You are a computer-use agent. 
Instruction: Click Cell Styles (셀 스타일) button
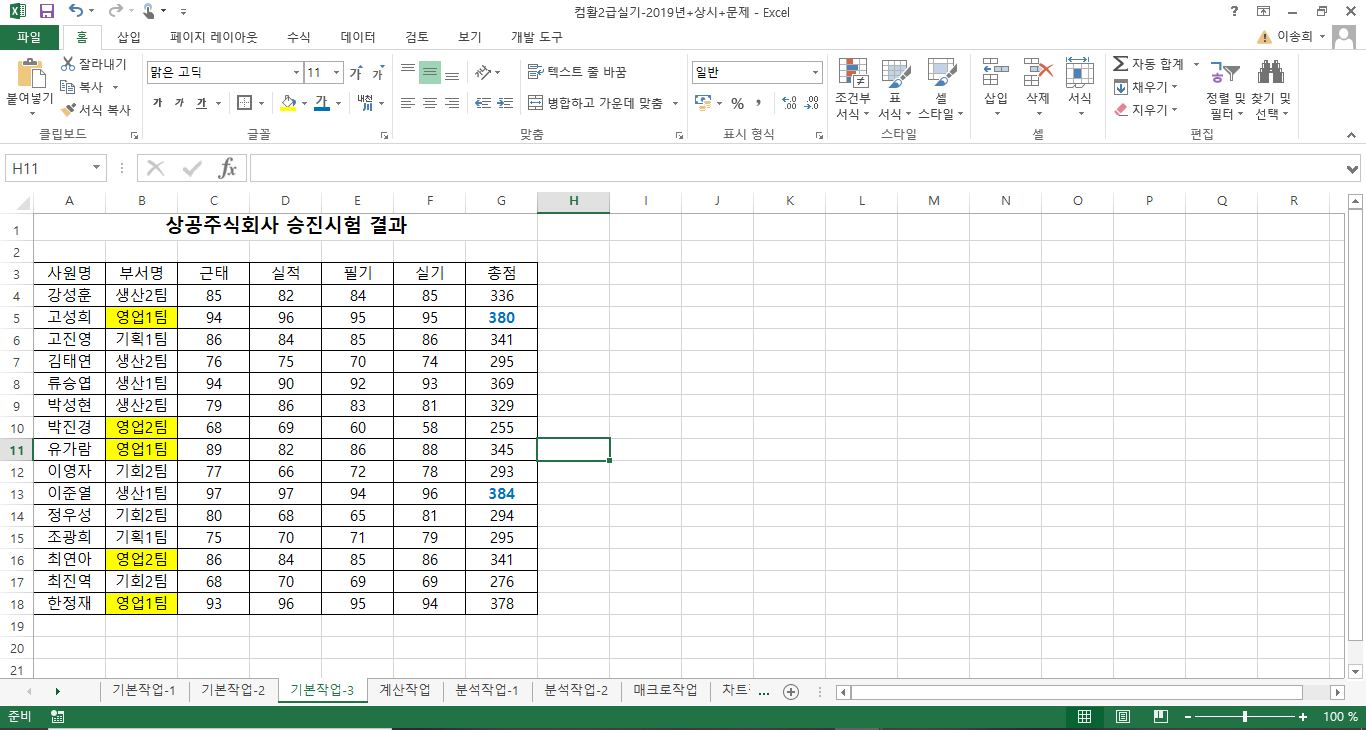(941, 88)
